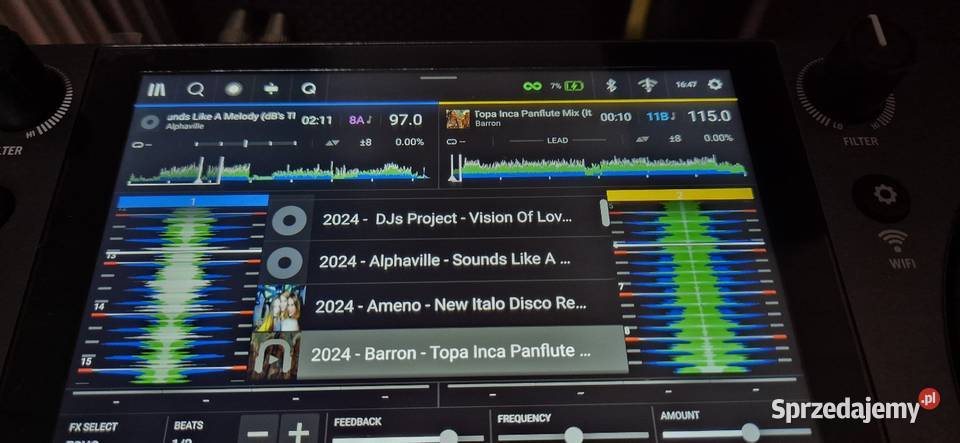Toggle the Quantize Q icon

coord(309,89)
